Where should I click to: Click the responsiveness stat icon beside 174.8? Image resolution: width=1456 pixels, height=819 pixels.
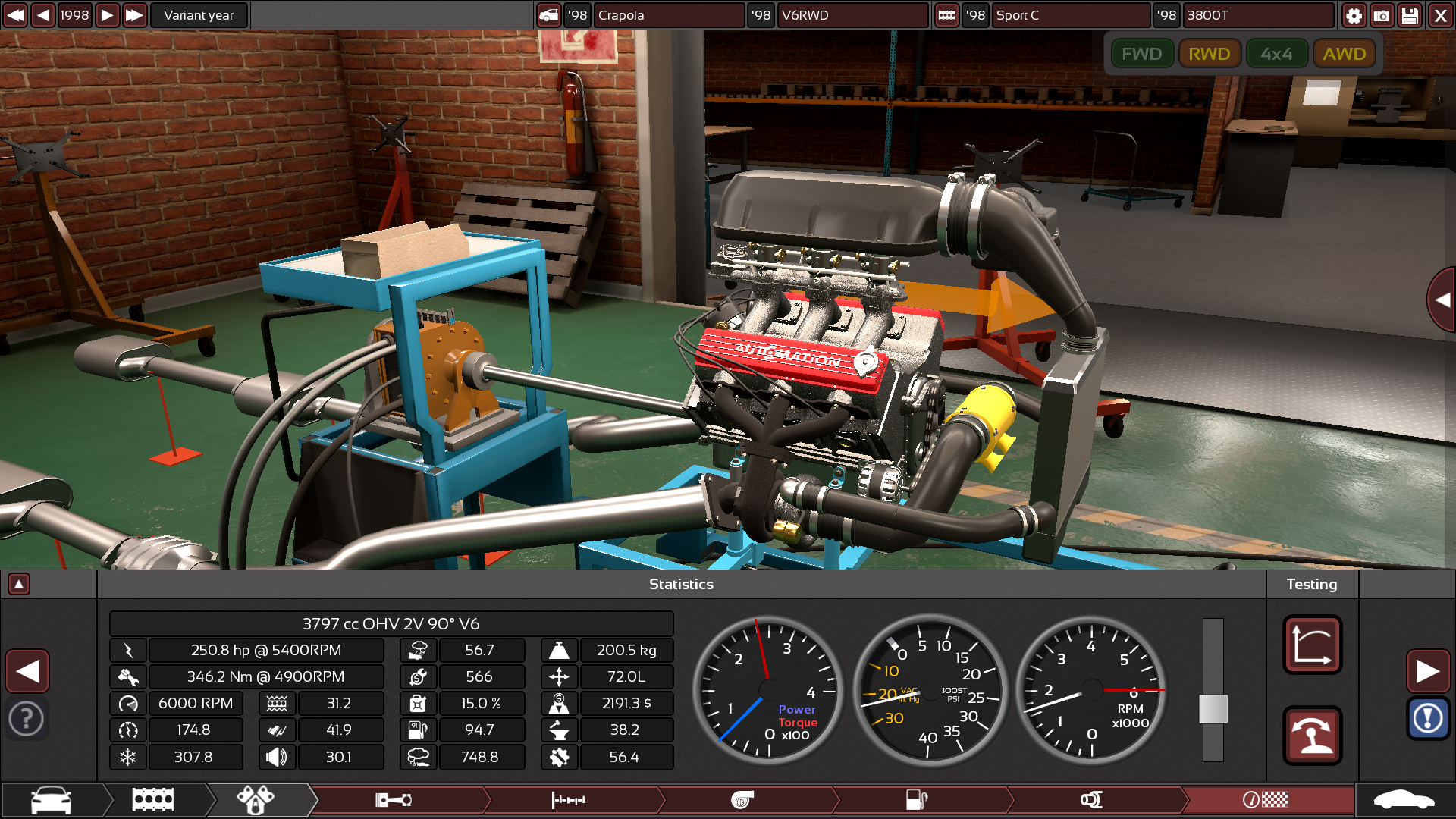point(128,730)
